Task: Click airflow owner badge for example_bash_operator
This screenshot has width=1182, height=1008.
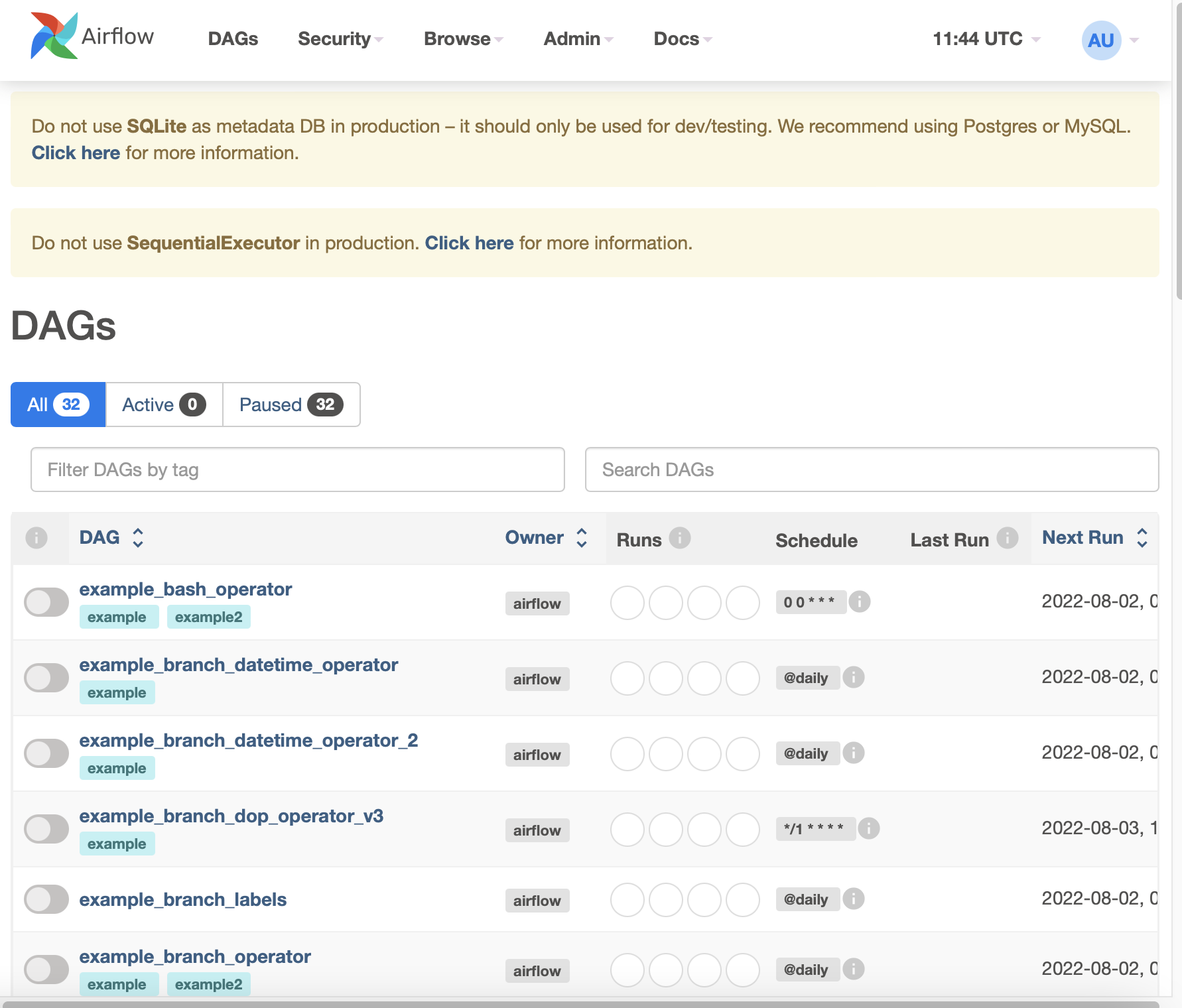Action: coord(537,603)
